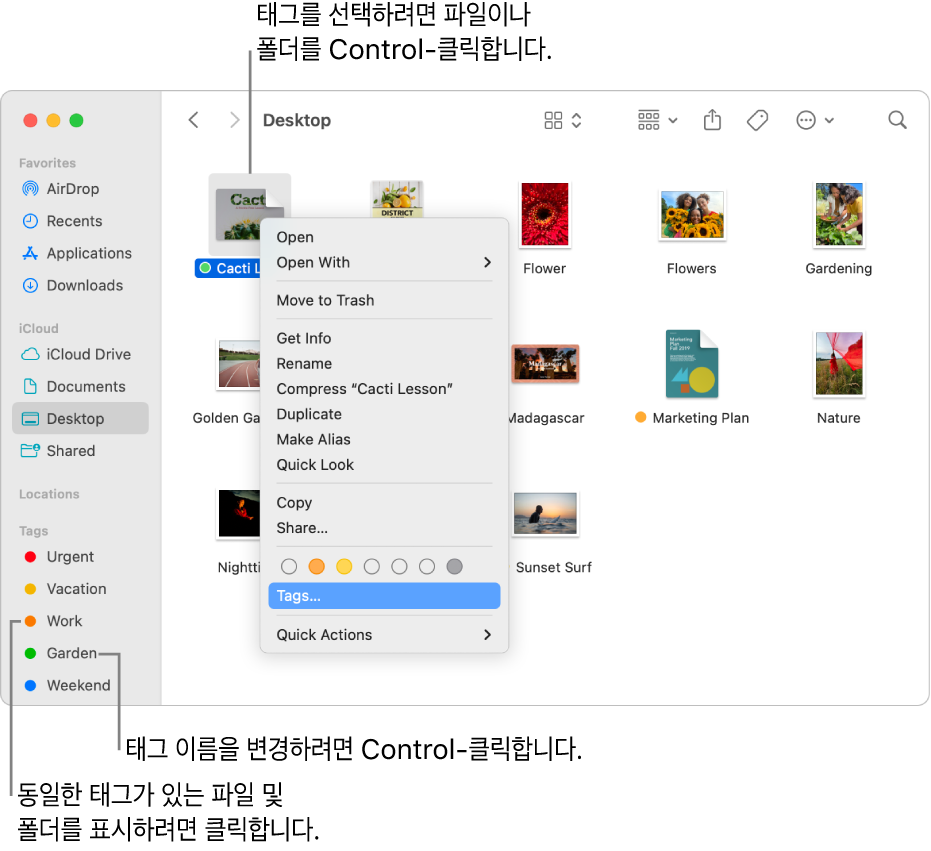Image resolution: width=931 pixels, height=851 pixels.
Task: Select AirDrop in the sidebar
Action: coord(80,189)
